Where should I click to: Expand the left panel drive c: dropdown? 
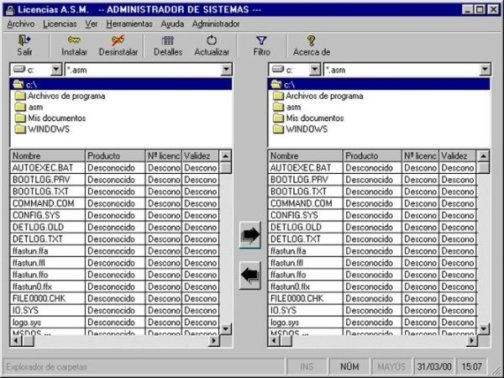[56, 70]
